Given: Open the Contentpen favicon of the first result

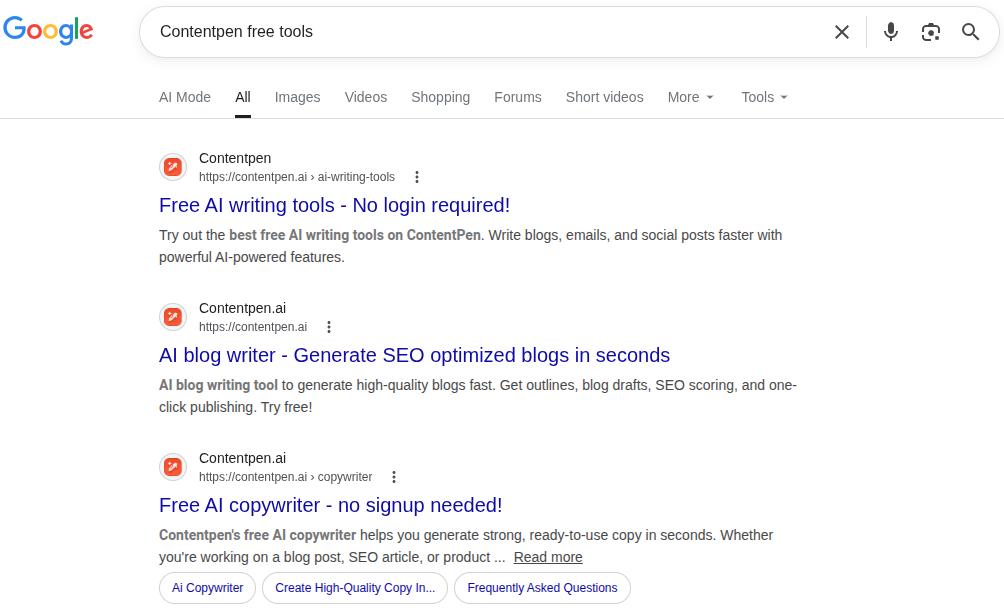Looking at the screenshot, I should [x=173, y=167].
